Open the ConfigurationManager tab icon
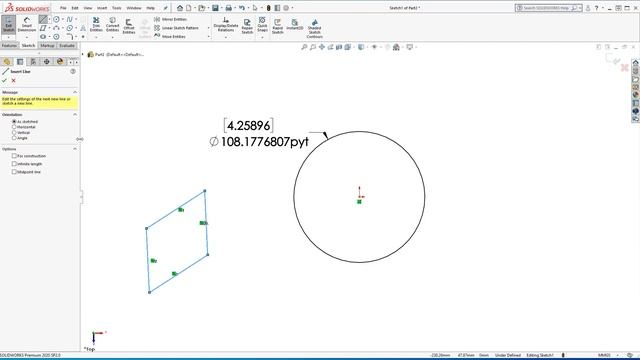 (33, 62)
